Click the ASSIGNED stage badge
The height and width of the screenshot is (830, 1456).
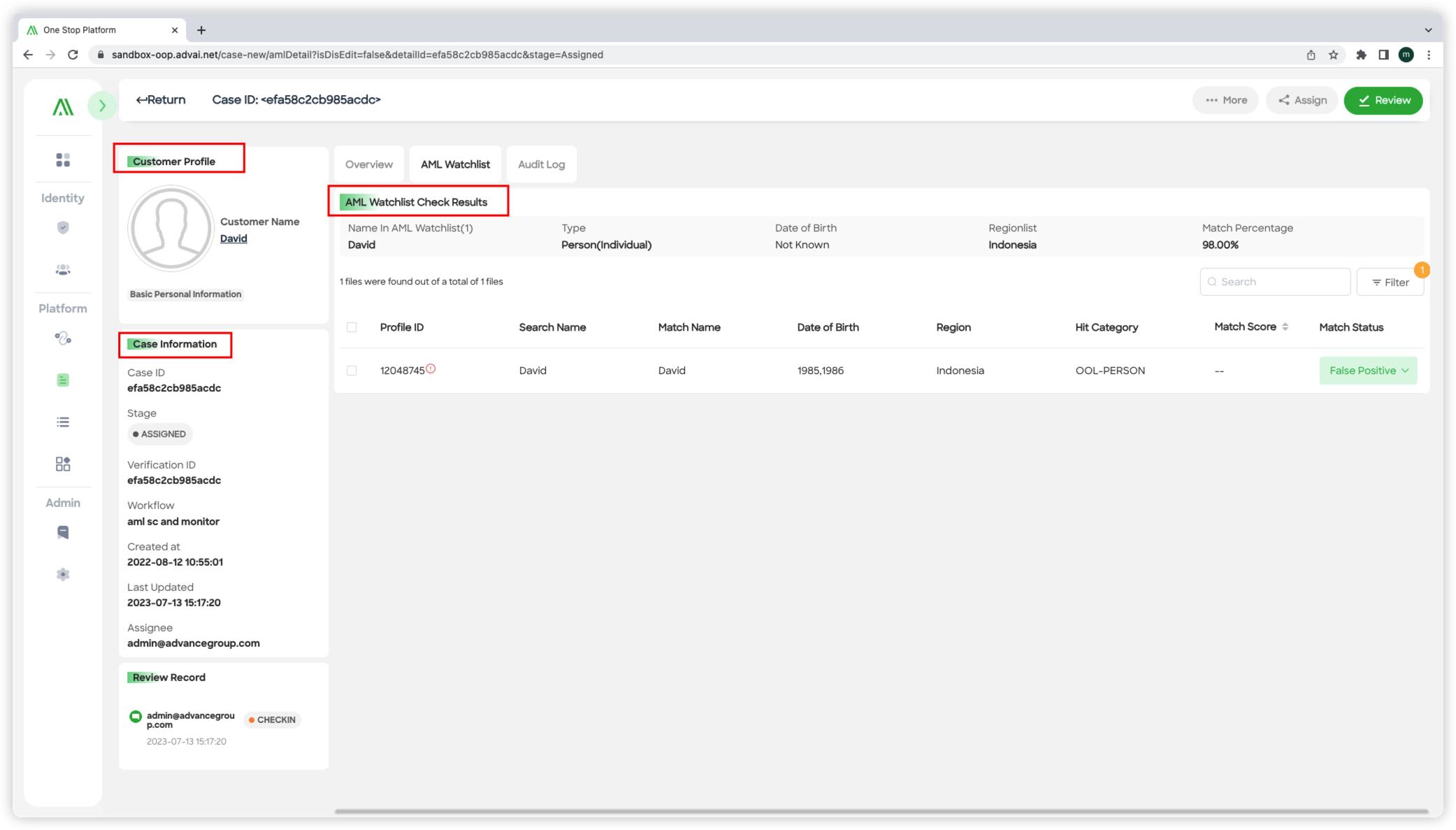(x=160, y=434)
